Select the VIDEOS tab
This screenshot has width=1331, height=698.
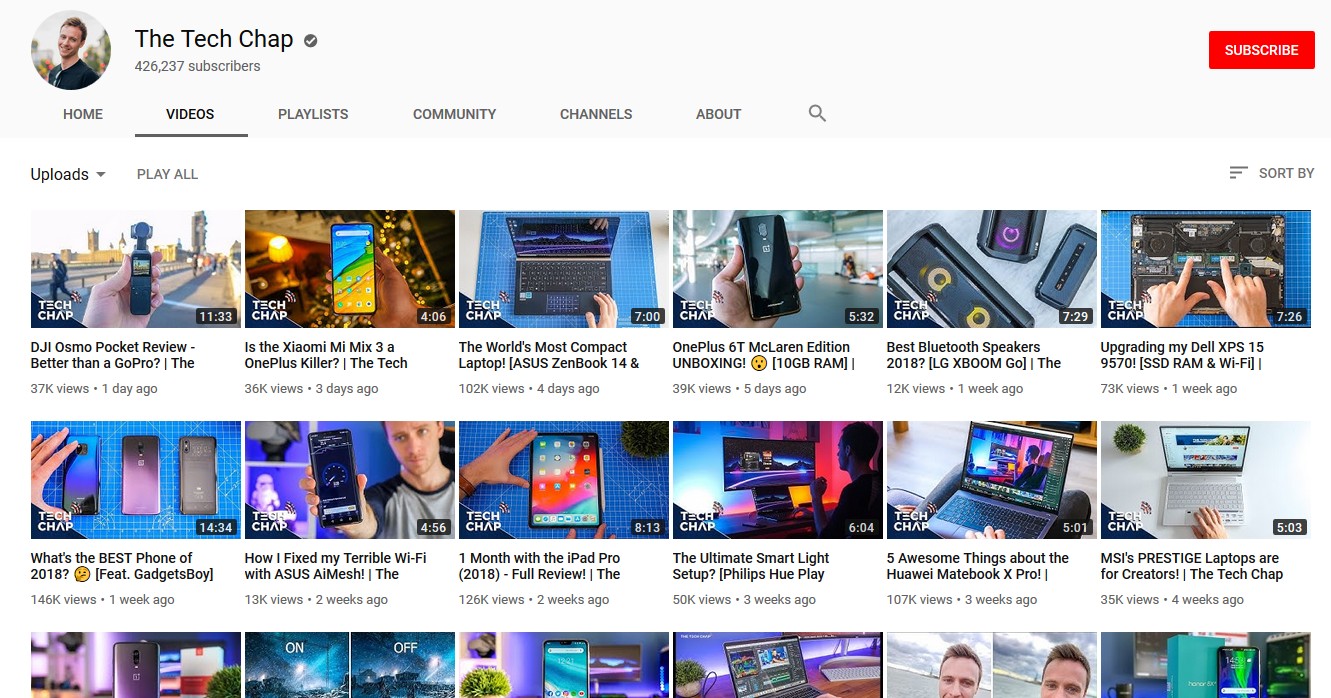(x=190, y=114)
